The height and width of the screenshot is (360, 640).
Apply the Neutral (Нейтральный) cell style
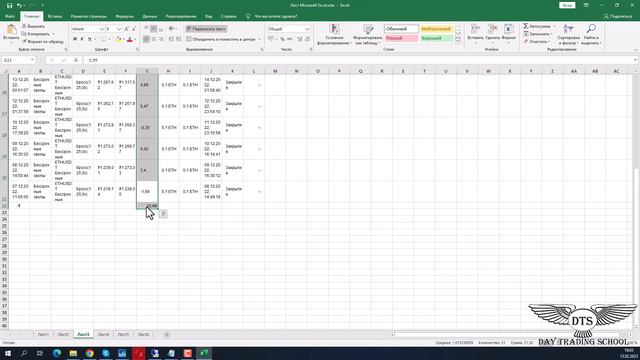point(436,29)
